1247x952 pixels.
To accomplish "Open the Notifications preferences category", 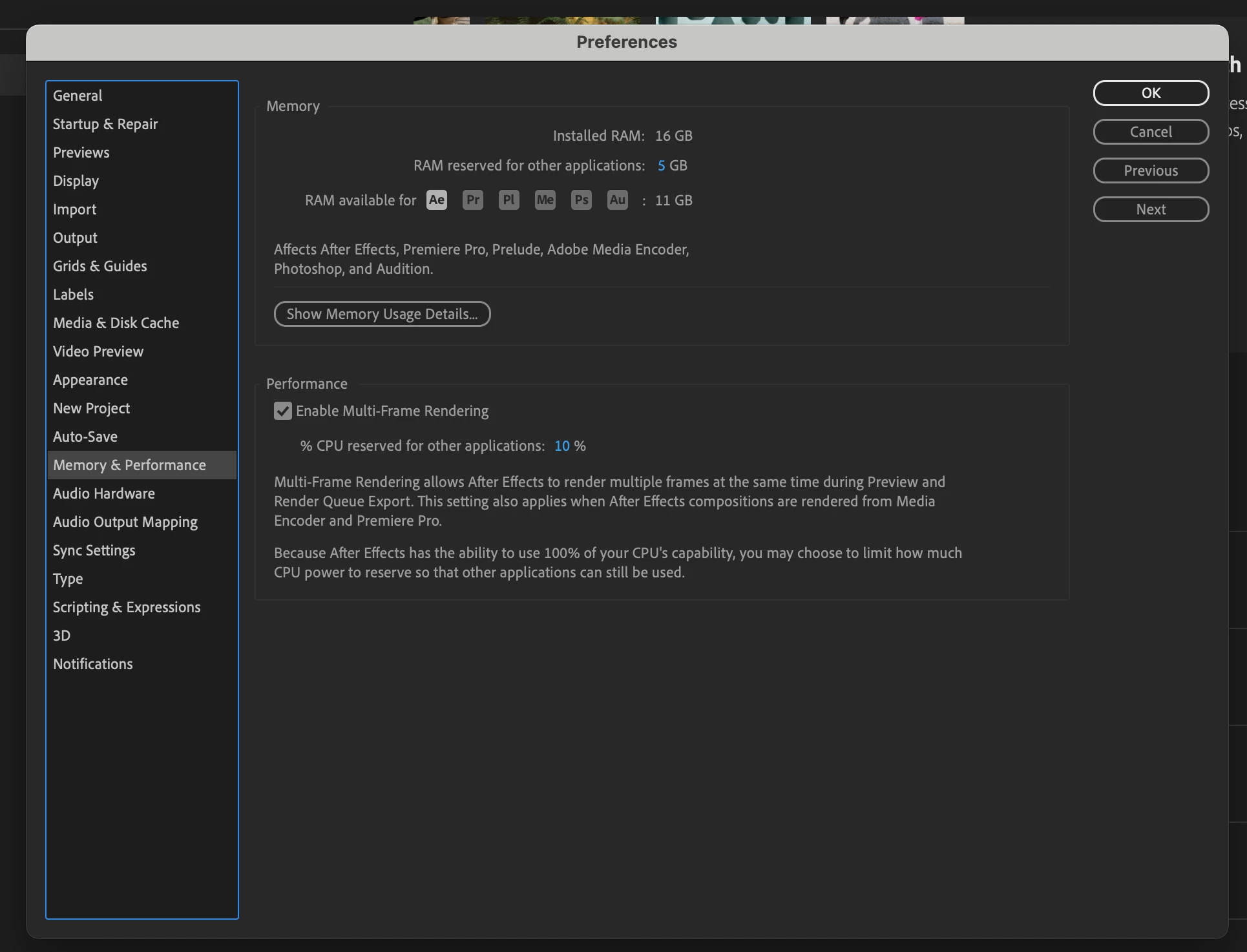I will click(x=93, y=664).
